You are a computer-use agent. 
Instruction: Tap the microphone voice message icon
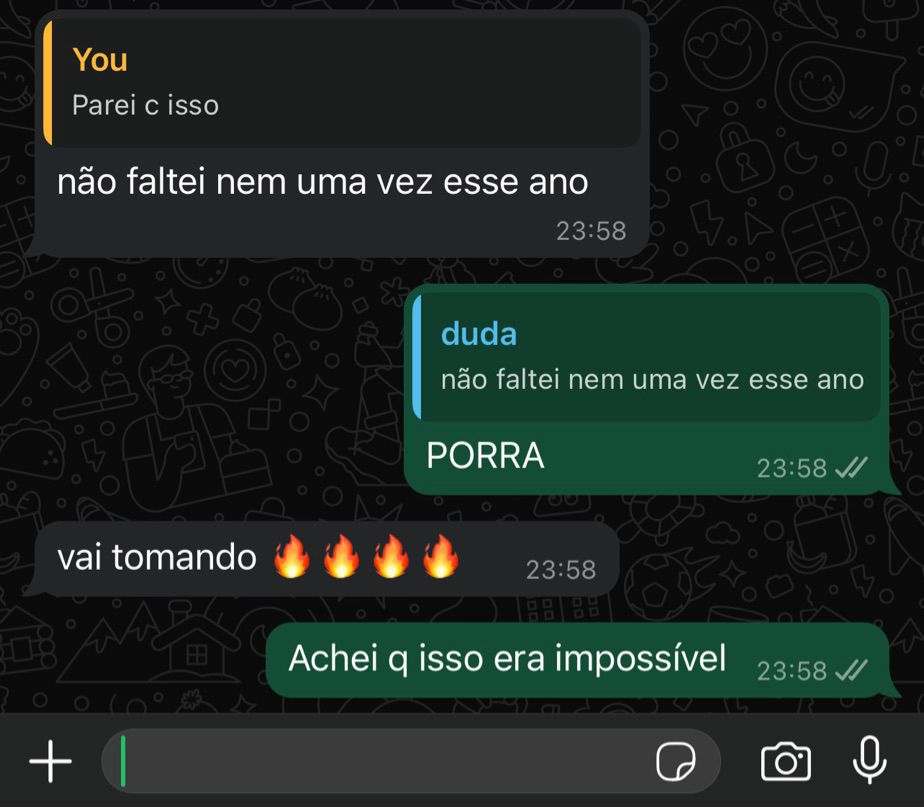870,760
